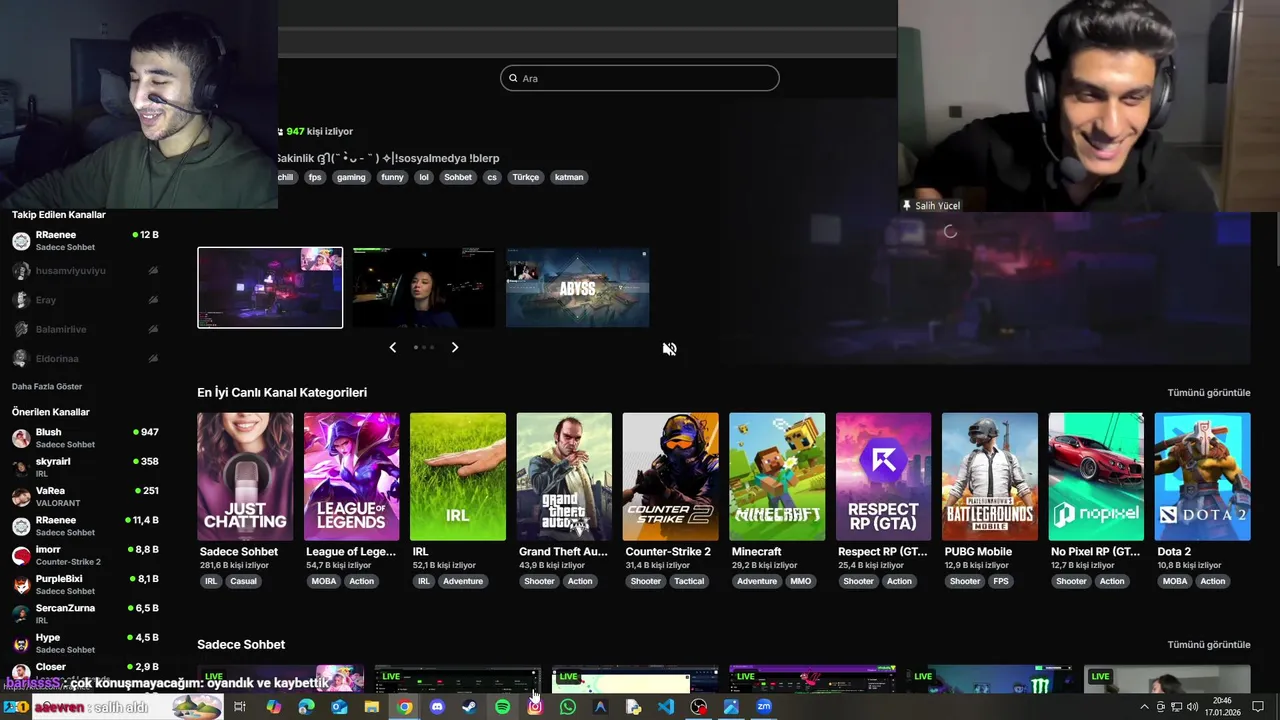Advance to next featured stream with right arrow
Image resolution: width=1280 pixels, height=720 pixels.
pyautogui.click(x=455, y=347)
